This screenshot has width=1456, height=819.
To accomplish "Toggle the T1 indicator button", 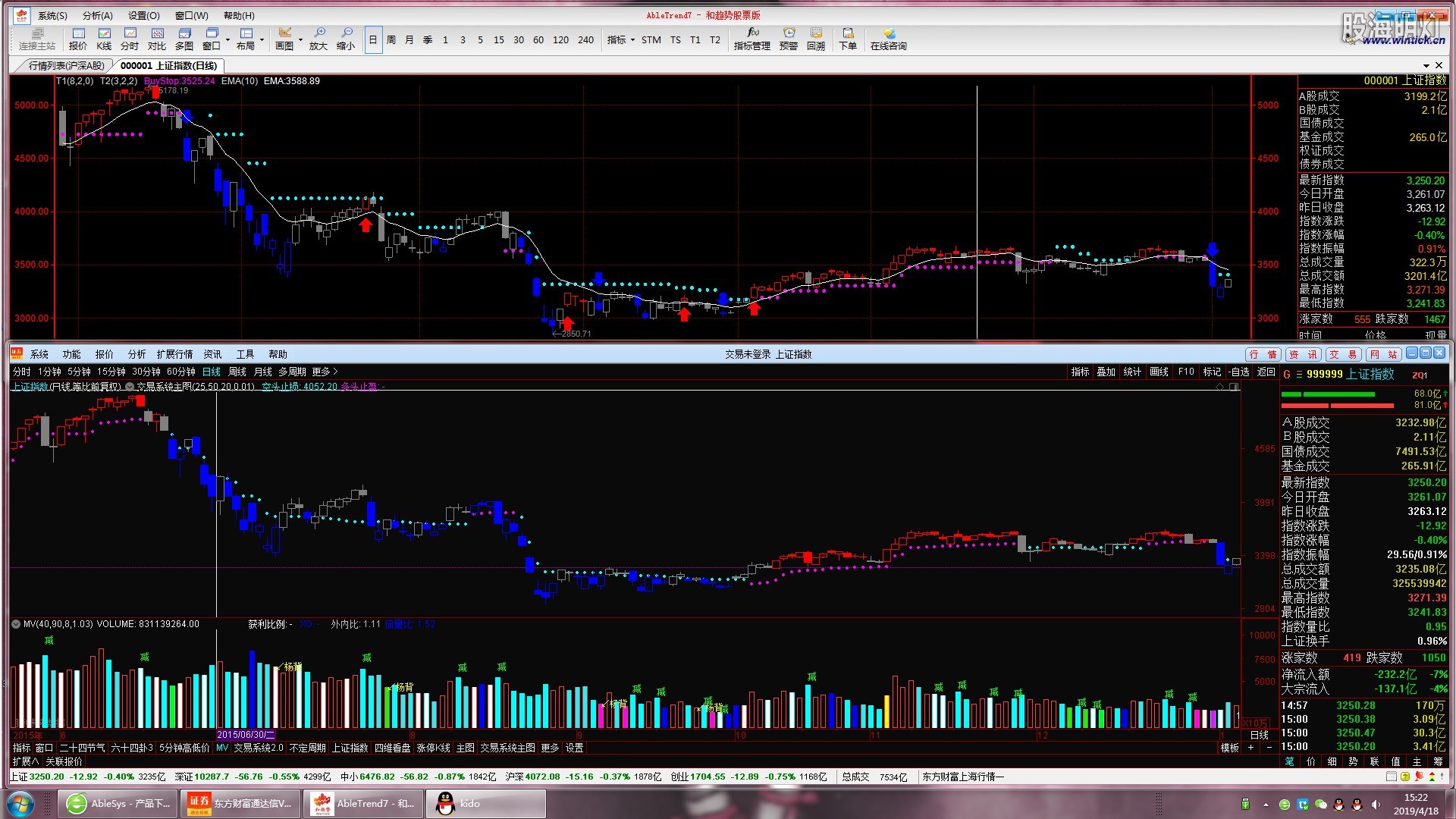I will point(695,39).
